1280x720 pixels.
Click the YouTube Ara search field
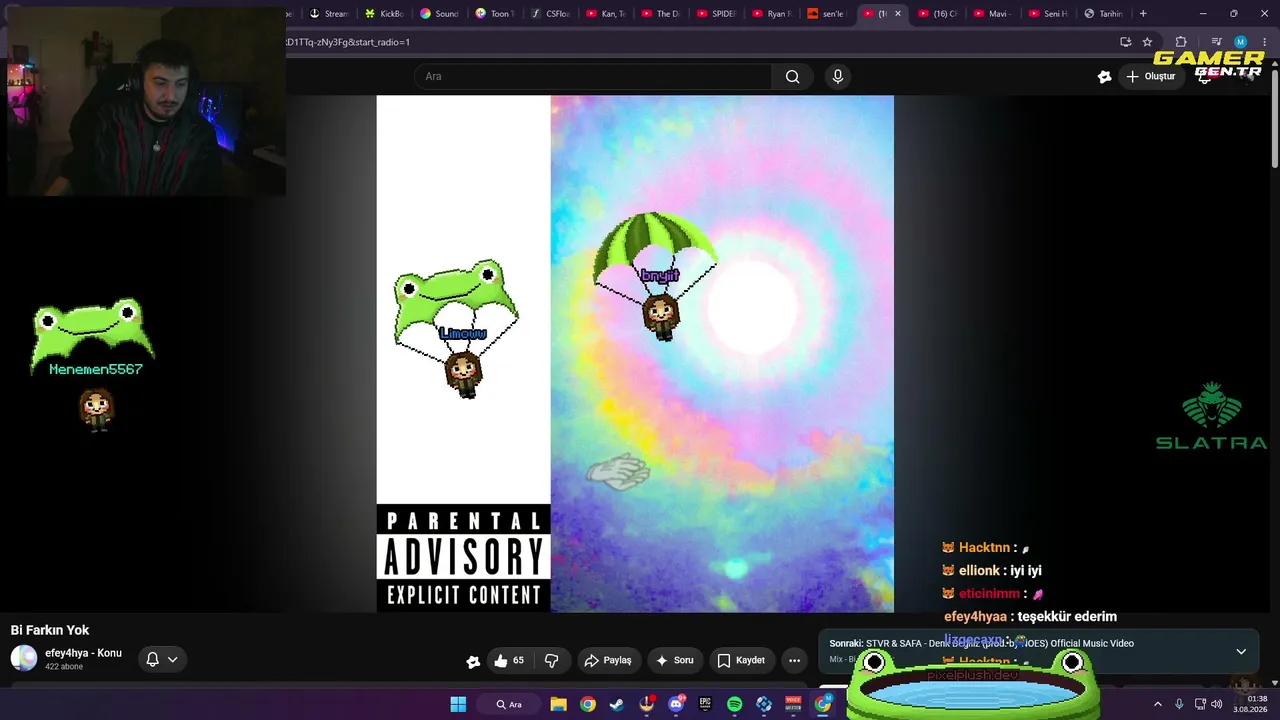click(x=593, y=77)
